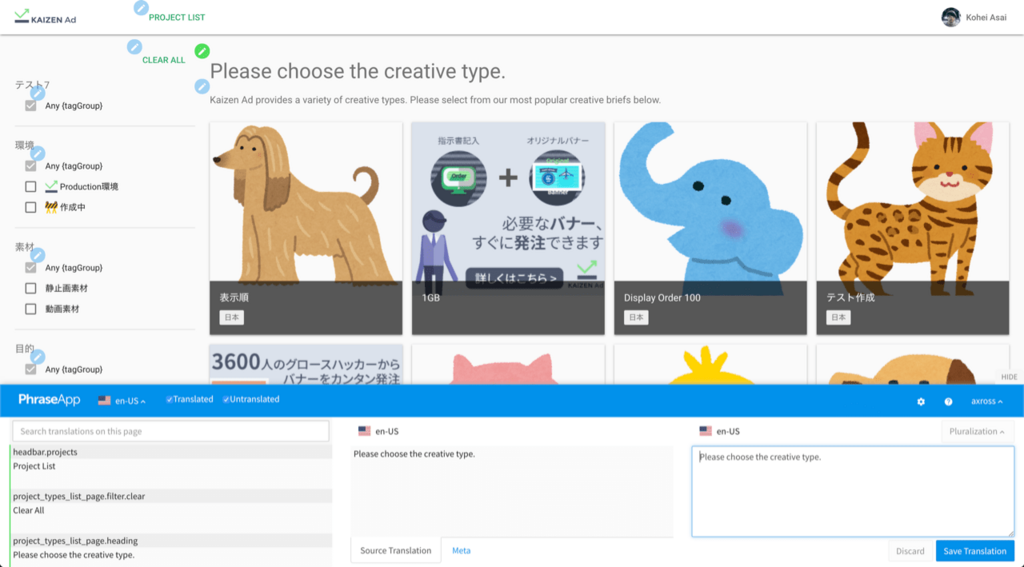Switch to Source Translation tab
This screenshot has width=1024, height=567.
(x=396, y=550)
